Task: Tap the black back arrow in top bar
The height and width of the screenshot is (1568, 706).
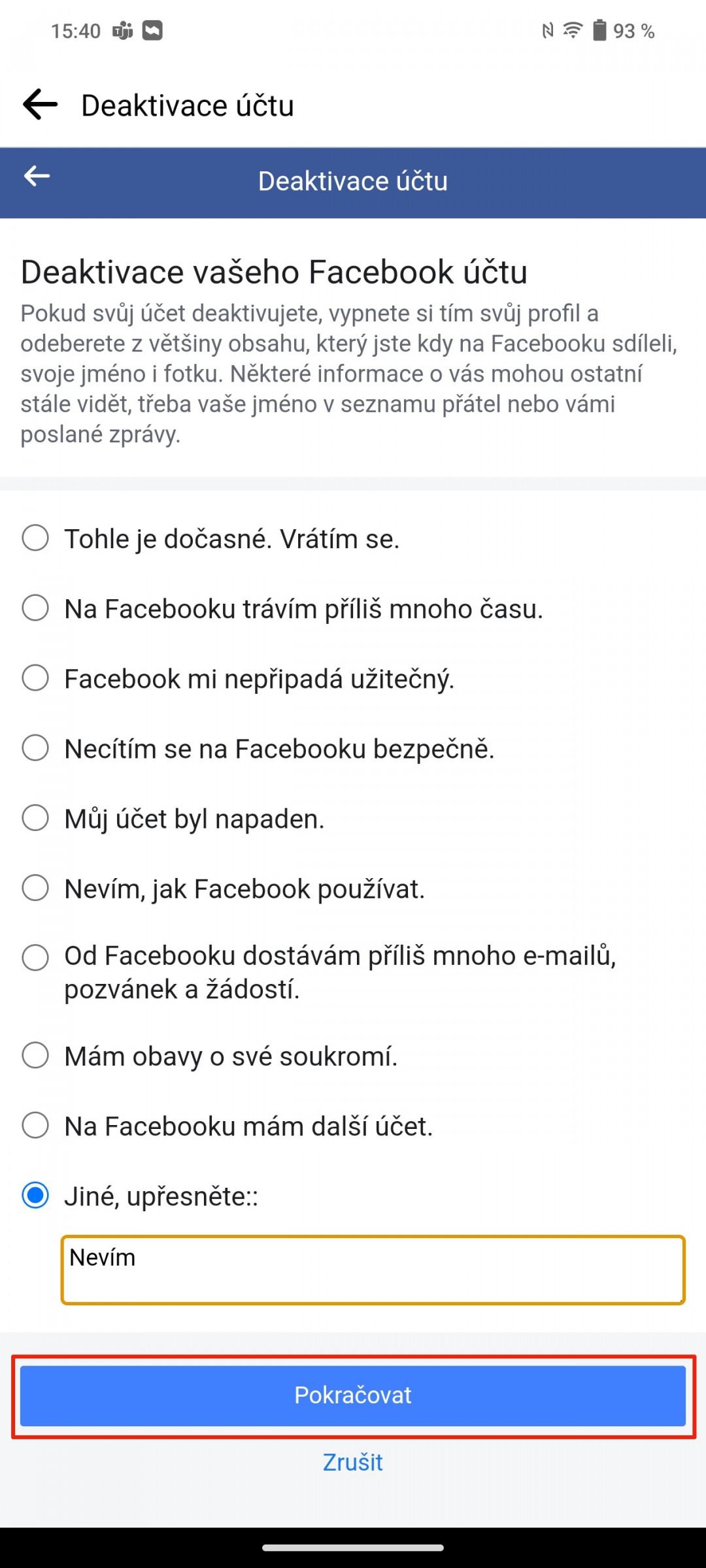Action: click(x=40, y=105)
